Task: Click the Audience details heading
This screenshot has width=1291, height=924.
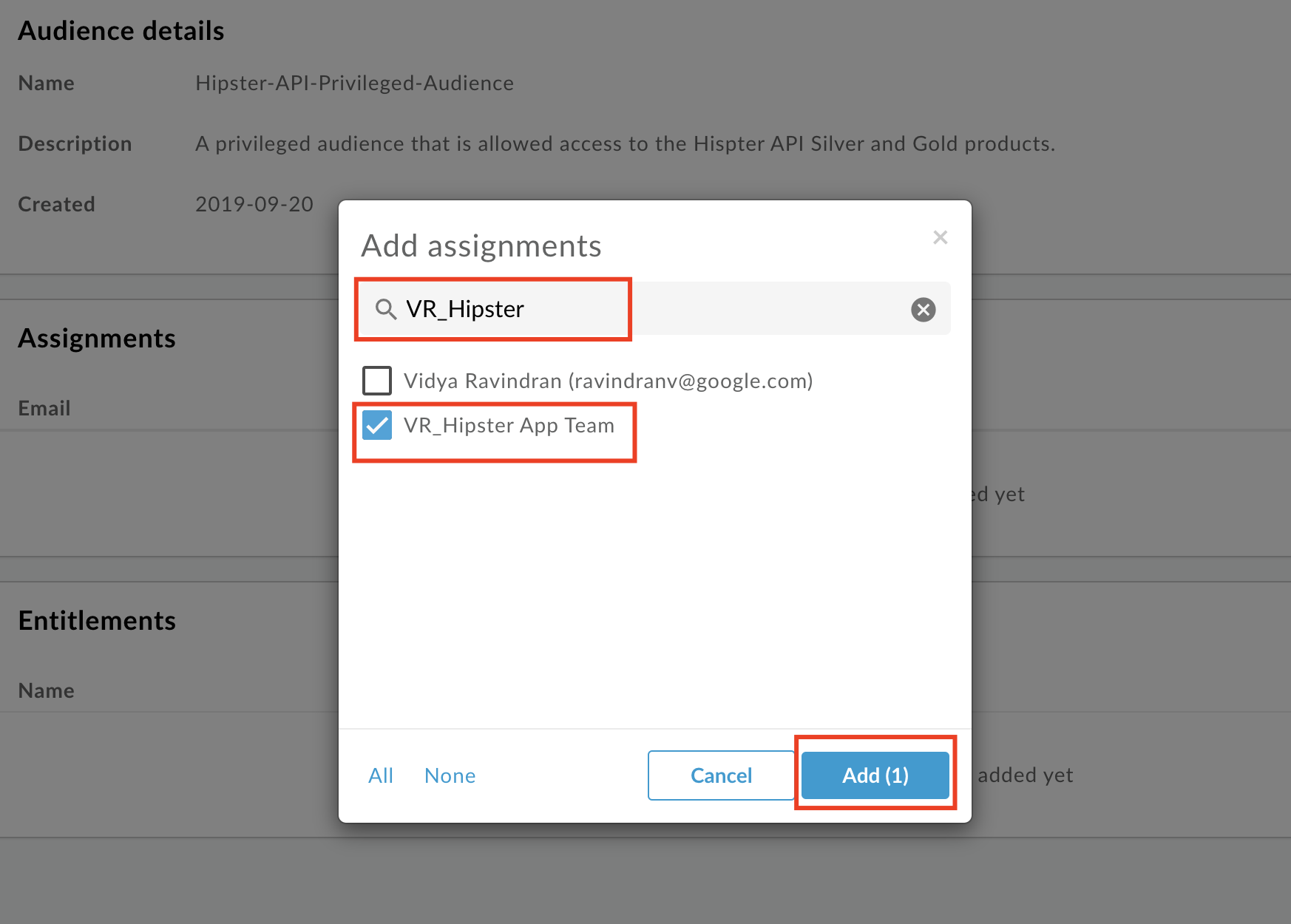Action: pos(121,31)
